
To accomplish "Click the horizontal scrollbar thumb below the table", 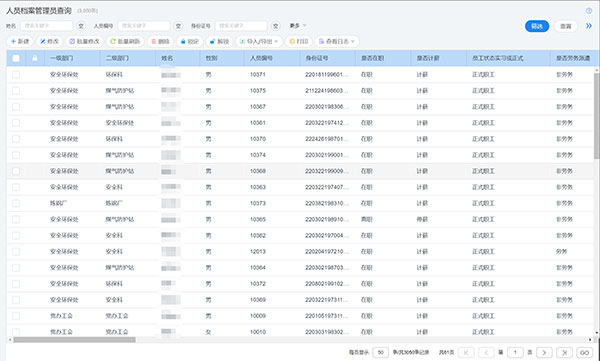I will click(x=74, y=340).
